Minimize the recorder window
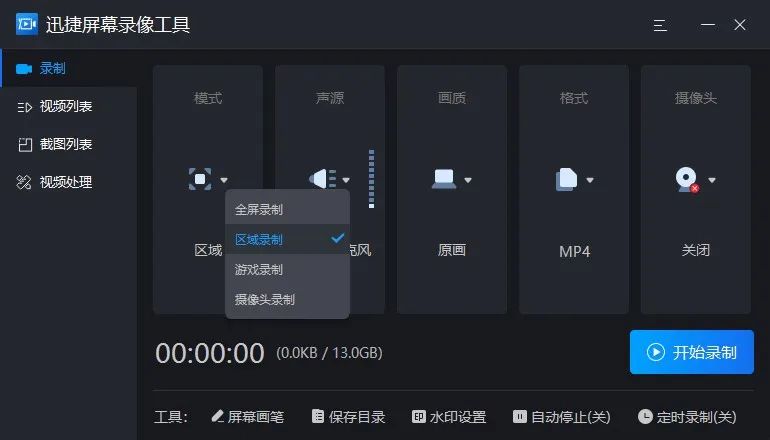 708,25
